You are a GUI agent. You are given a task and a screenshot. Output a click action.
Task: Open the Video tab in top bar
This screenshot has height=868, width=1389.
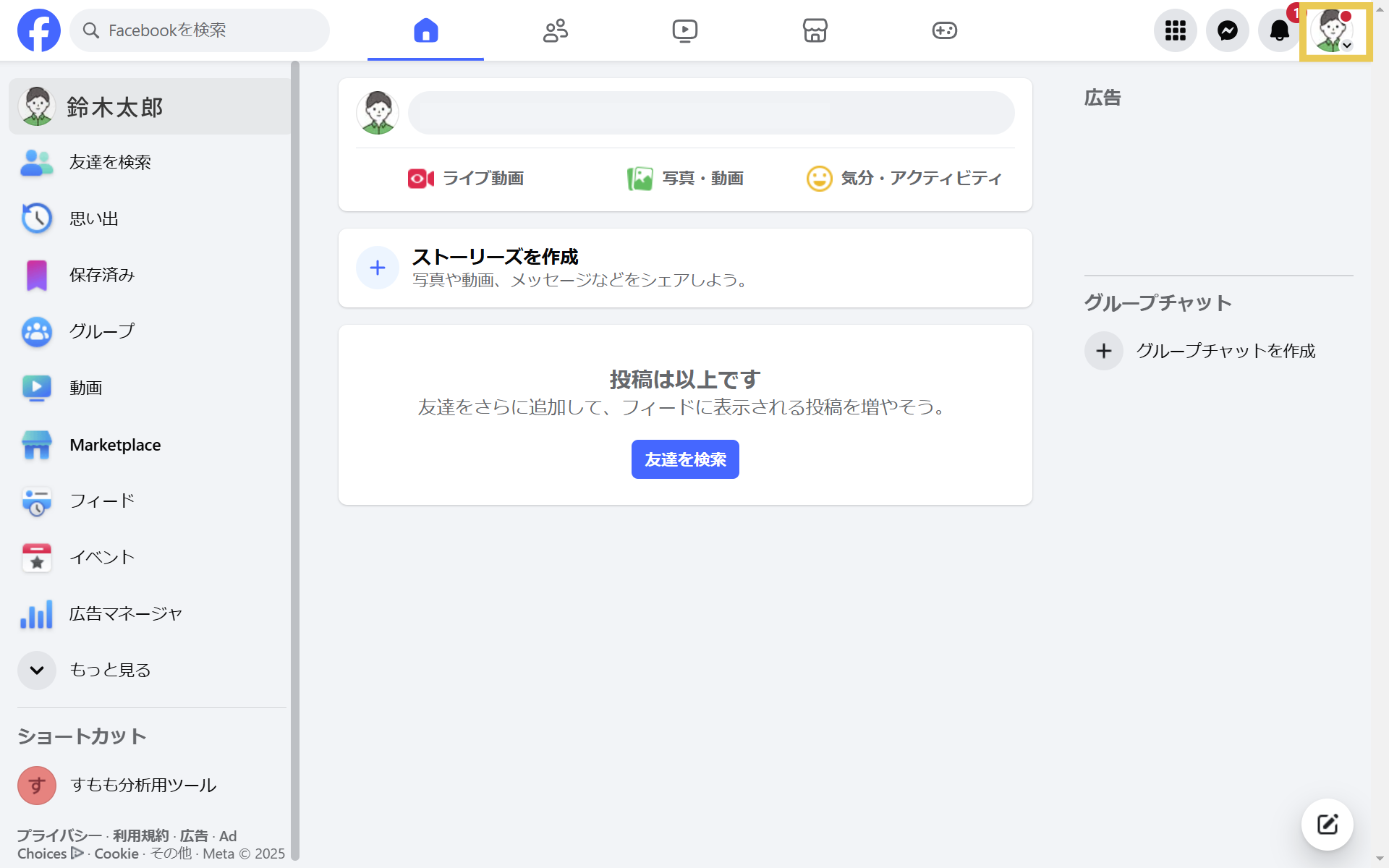point(684,30)
